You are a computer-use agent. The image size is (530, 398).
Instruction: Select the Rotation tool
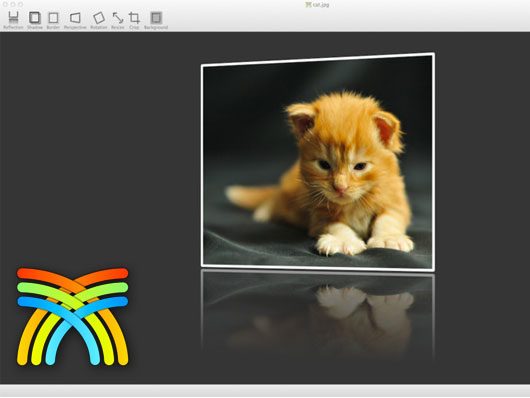(99, 20)
